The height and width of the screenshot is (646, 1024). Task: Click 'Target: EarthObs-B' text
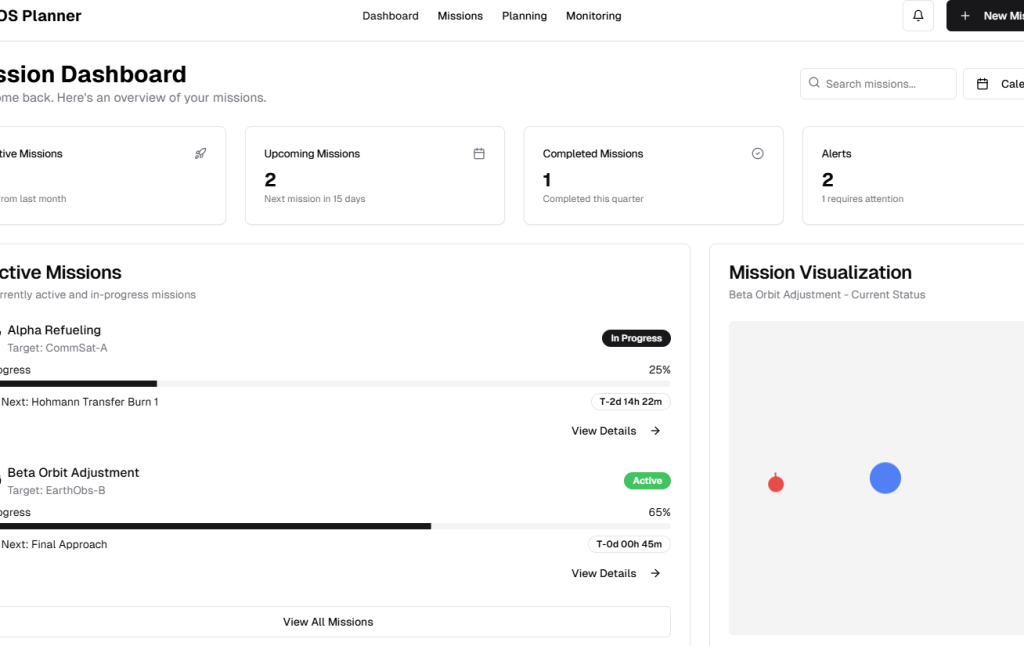[56, 491]
